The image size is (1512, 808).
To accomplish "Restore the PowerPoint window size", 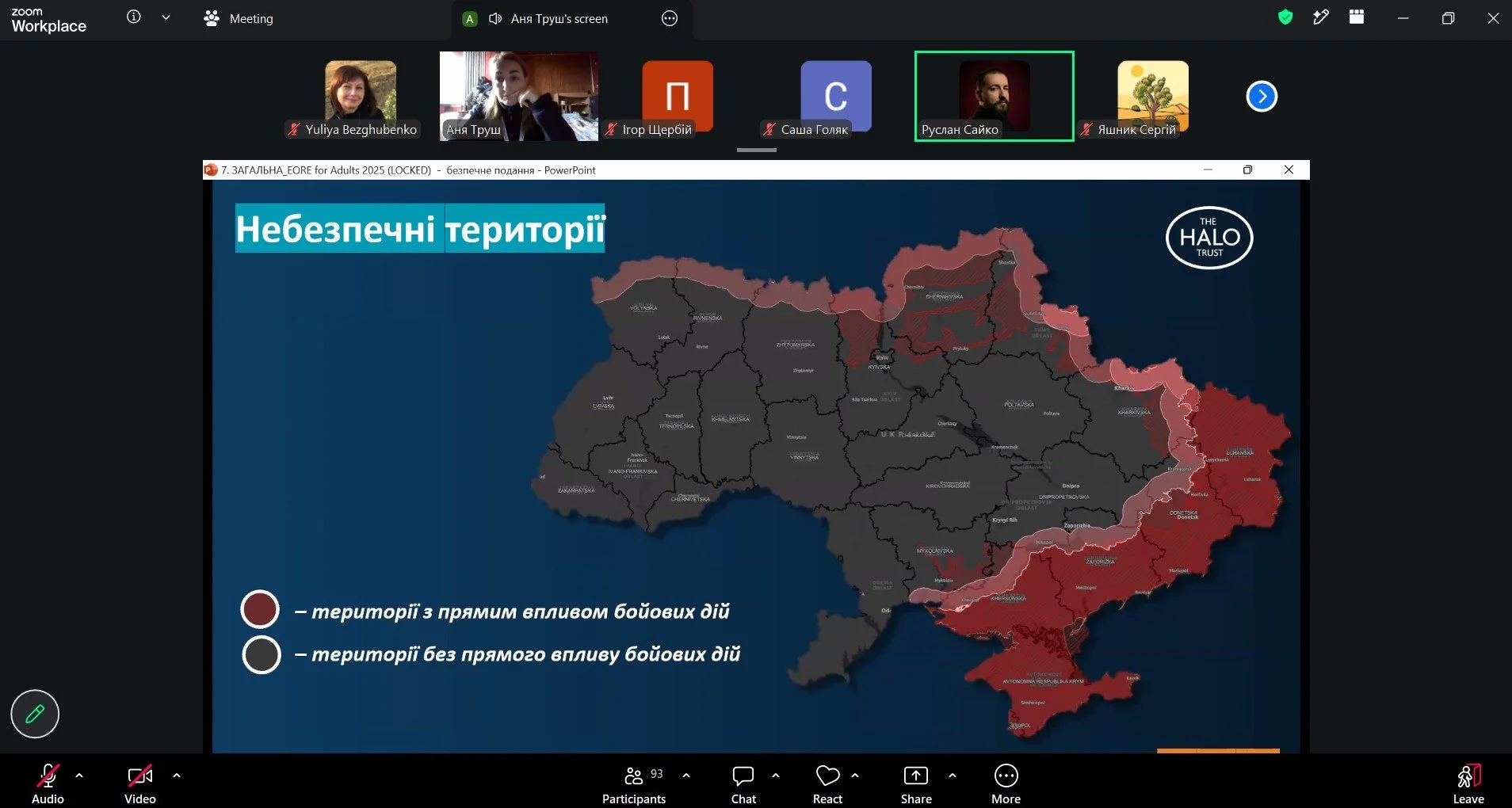I will [1247, 170].
